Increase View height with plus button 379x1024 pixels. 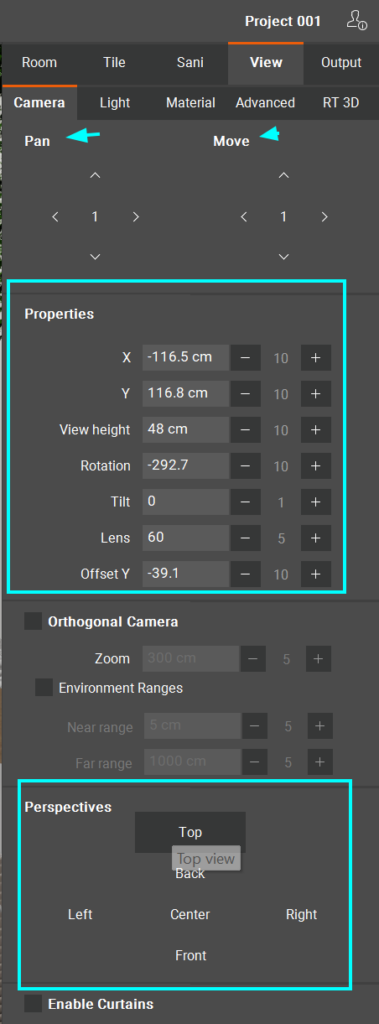[316, 430]
